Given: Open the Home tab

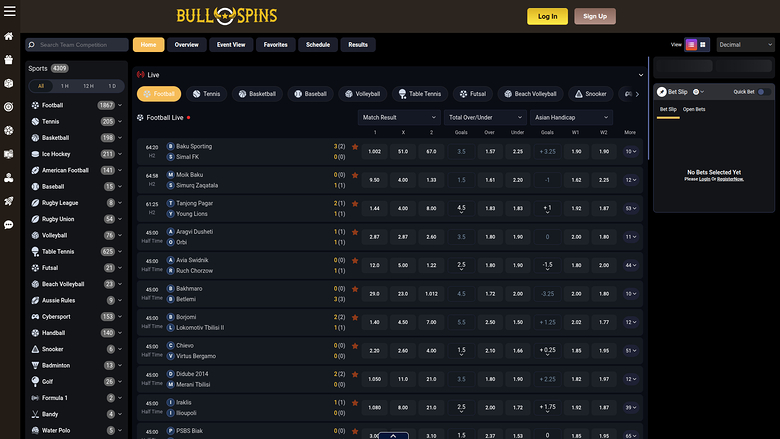Looking at the screenshot, I should 148,45.
